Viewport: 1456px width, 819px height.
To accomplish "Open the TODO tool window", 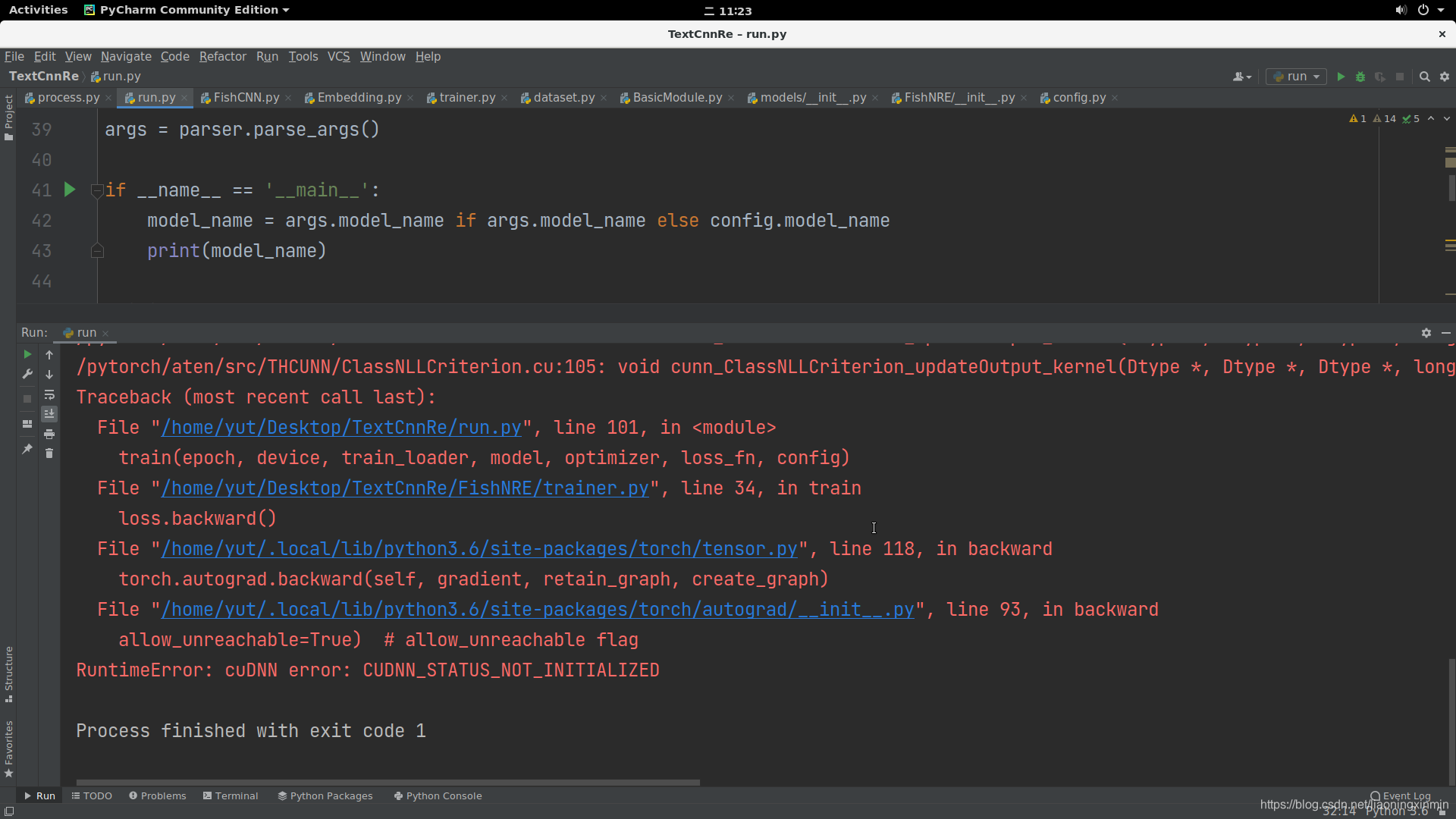I will point(92,795).
